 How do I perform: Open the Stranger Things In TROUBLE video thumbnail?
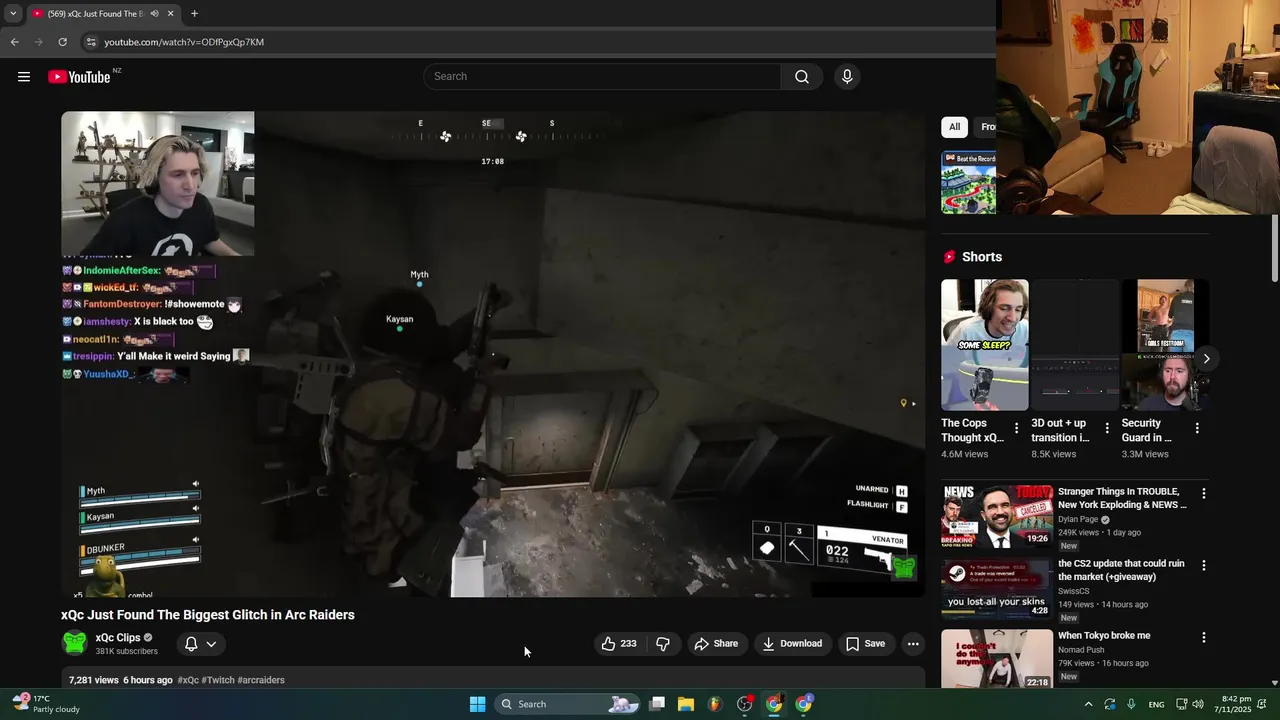coord(997,516)
